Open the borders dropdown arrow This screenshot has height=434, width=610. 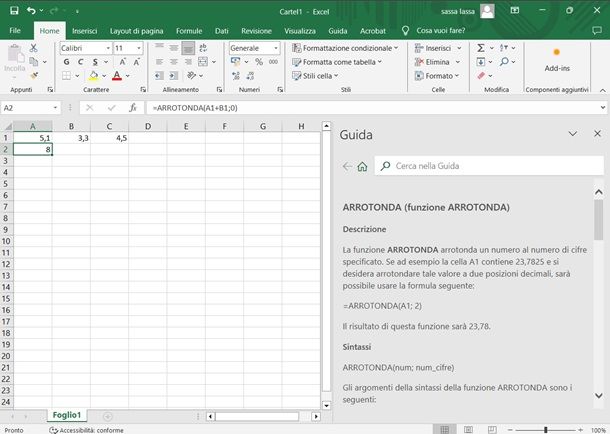pos(77,75)
